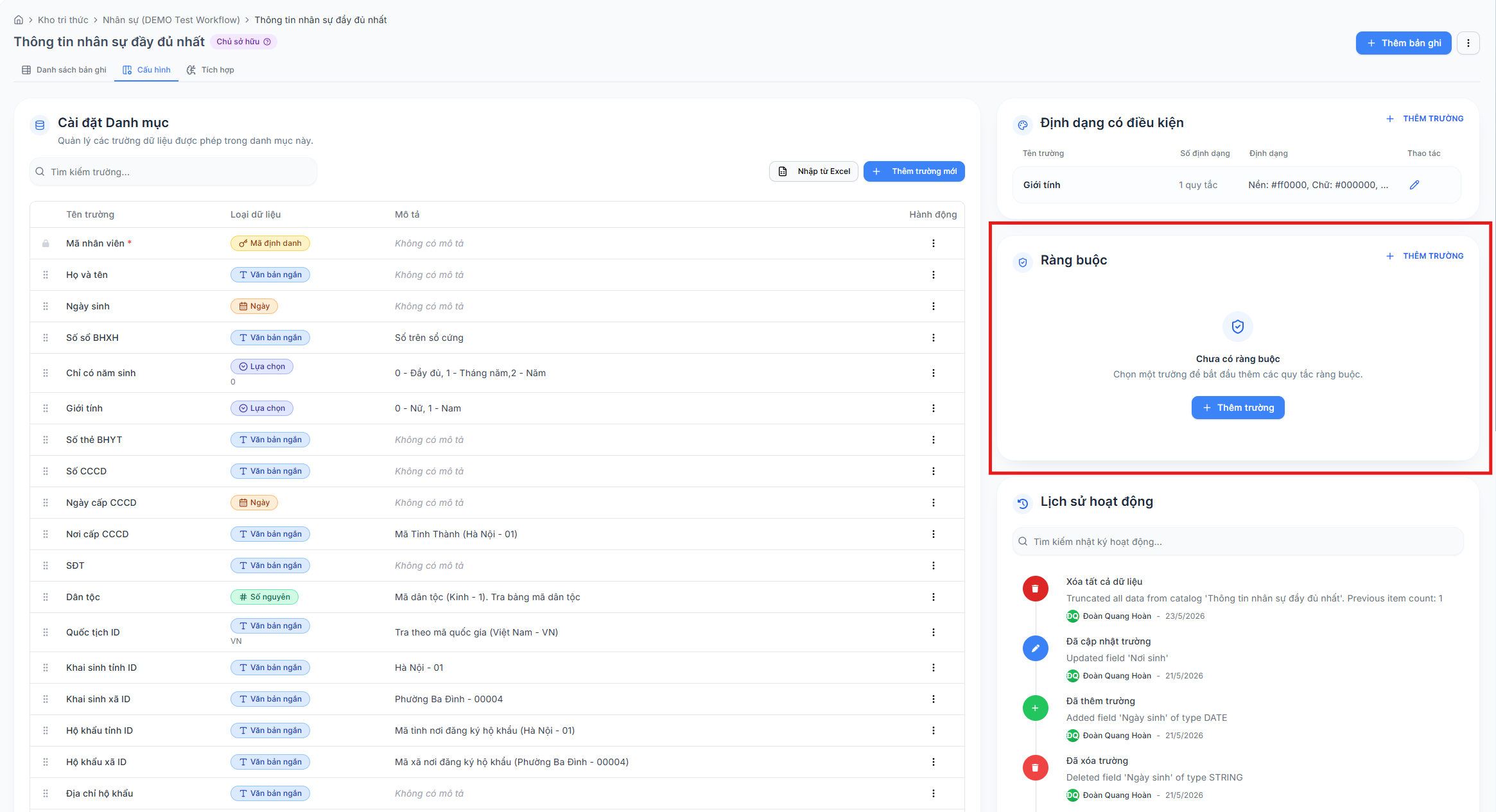Open actions menu for Ngày sinh row
This screenshot has width=1496, height=812.
[934, 306]
